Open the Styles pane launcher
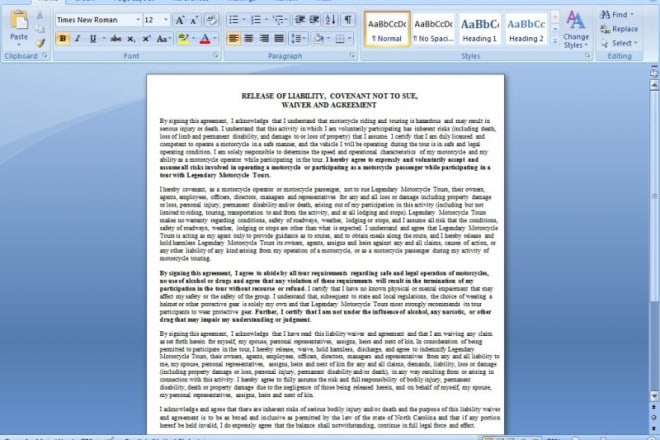The image size is (660, 440). [588, 56]
